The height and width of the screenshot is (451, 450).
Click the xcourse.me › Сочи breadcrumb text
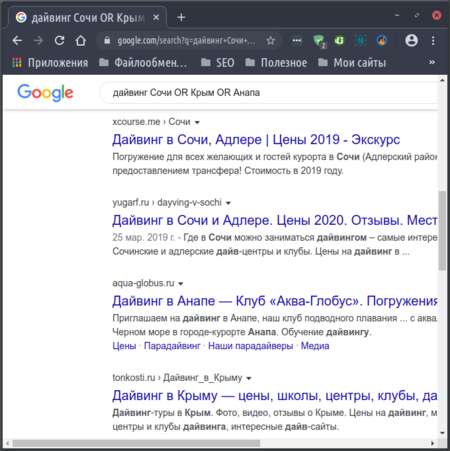click(x=151, y=122)
